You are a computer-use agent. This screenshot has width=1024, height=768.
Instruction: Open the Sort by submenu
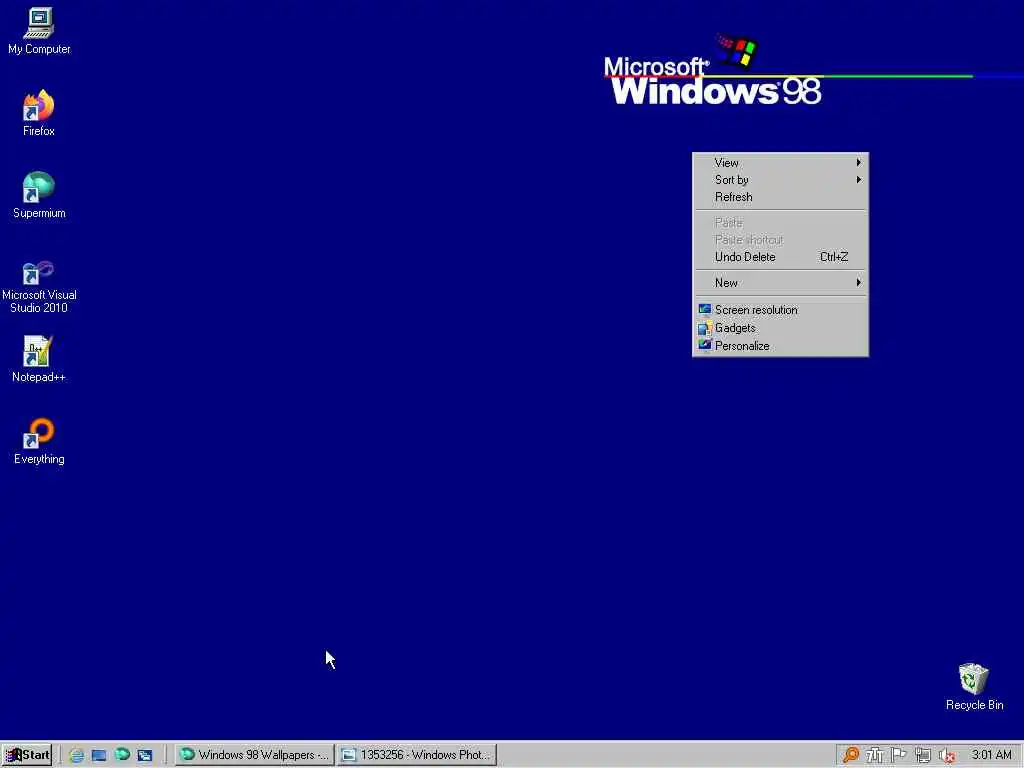coord(780,180)
